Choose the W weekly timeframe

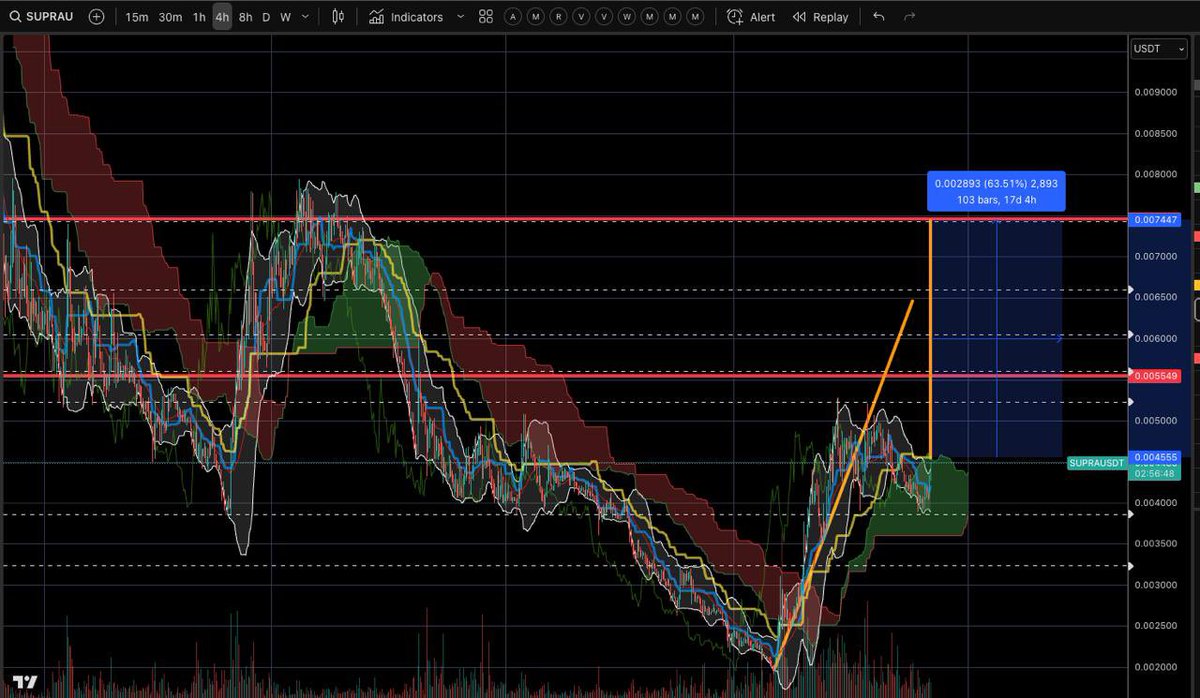285,17
